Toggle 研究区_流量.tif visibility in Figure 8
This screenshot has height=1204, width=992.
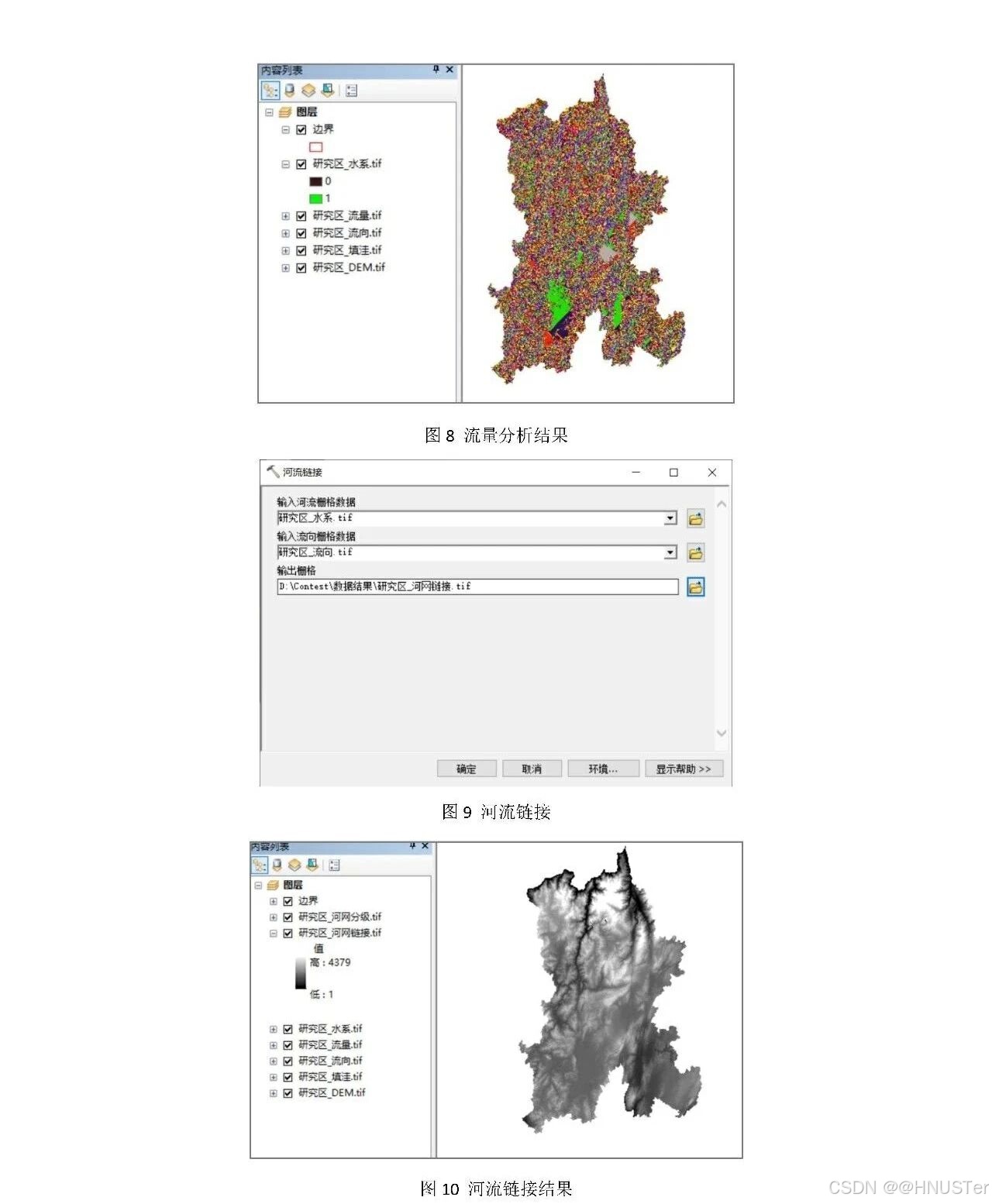(301, 216)
